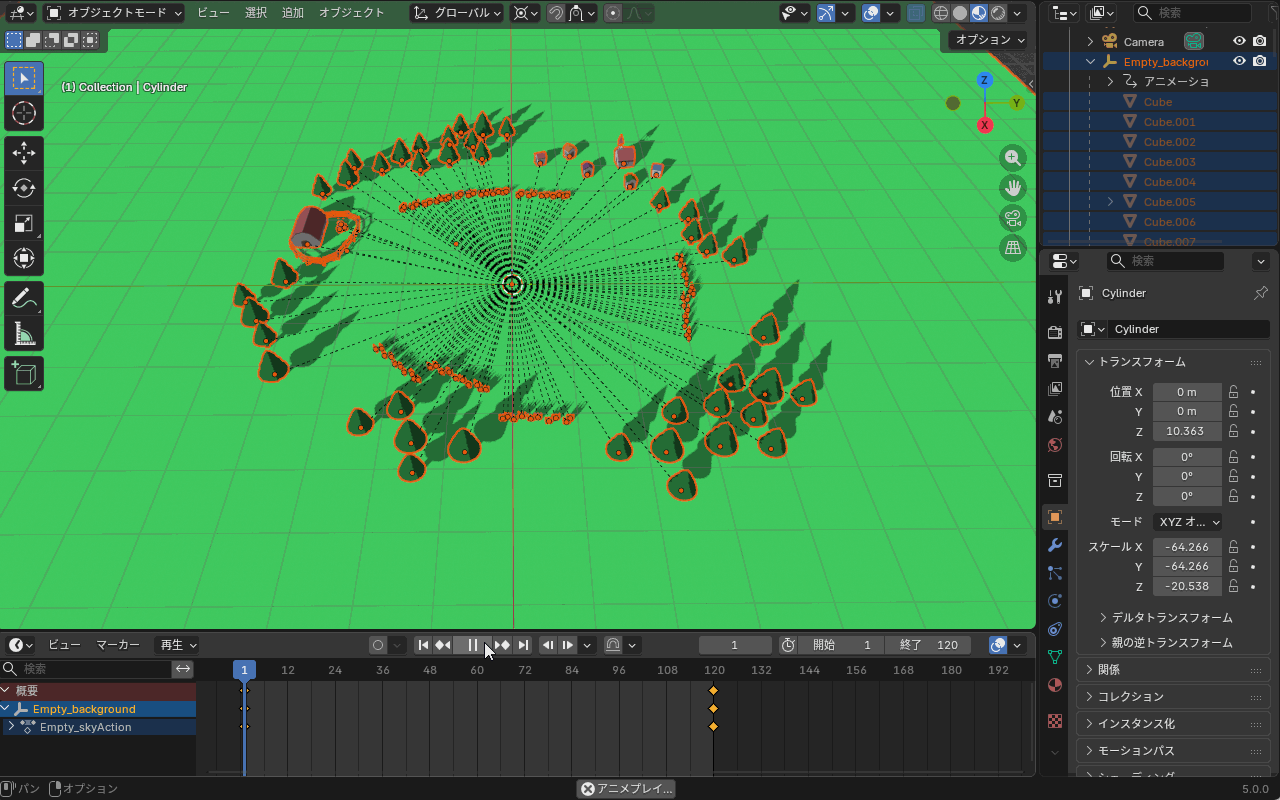Open the Add menu in the viewport header
This screenshot has width=1280, height=800.
[x=292, y=13]
